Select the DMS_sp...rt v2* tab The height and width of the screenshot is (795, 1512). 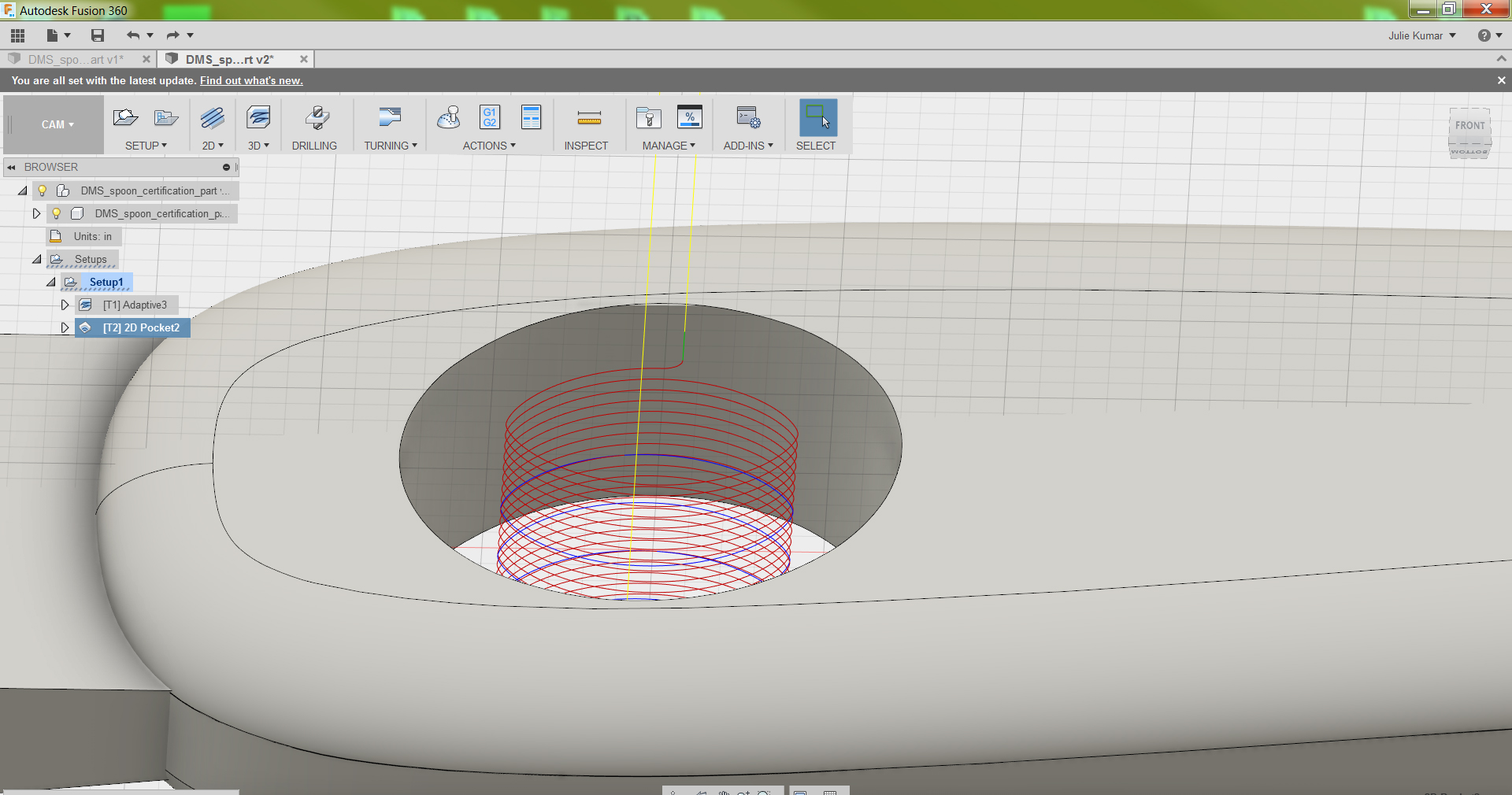tap(230, 59)
